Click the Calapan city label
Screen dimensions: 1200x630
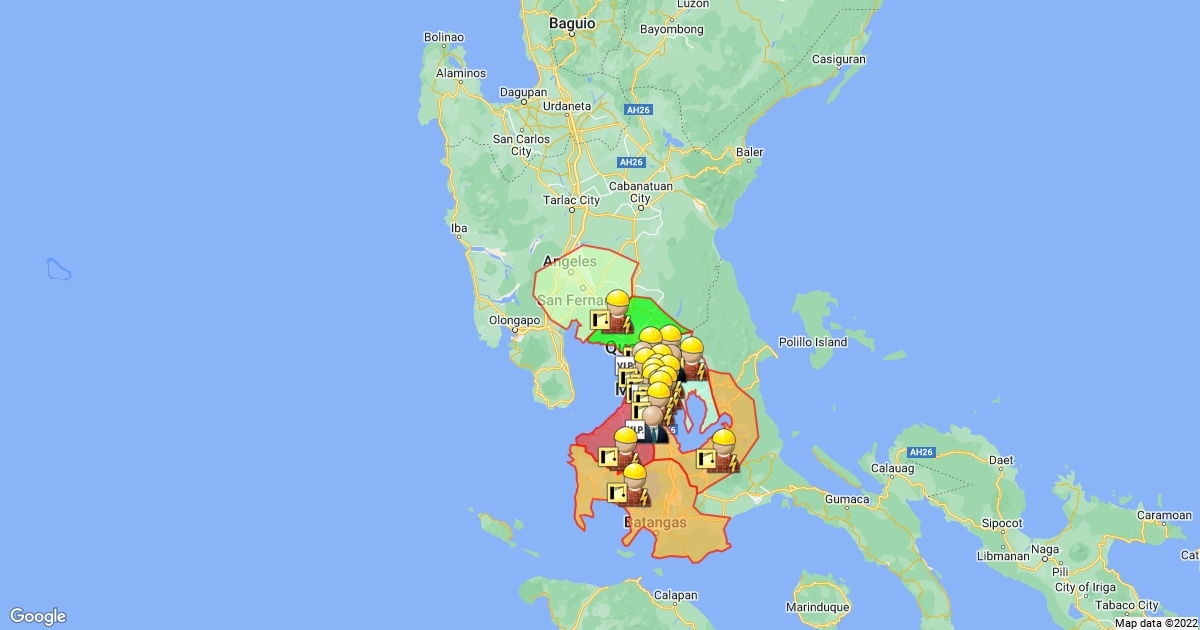click(675, 595)
